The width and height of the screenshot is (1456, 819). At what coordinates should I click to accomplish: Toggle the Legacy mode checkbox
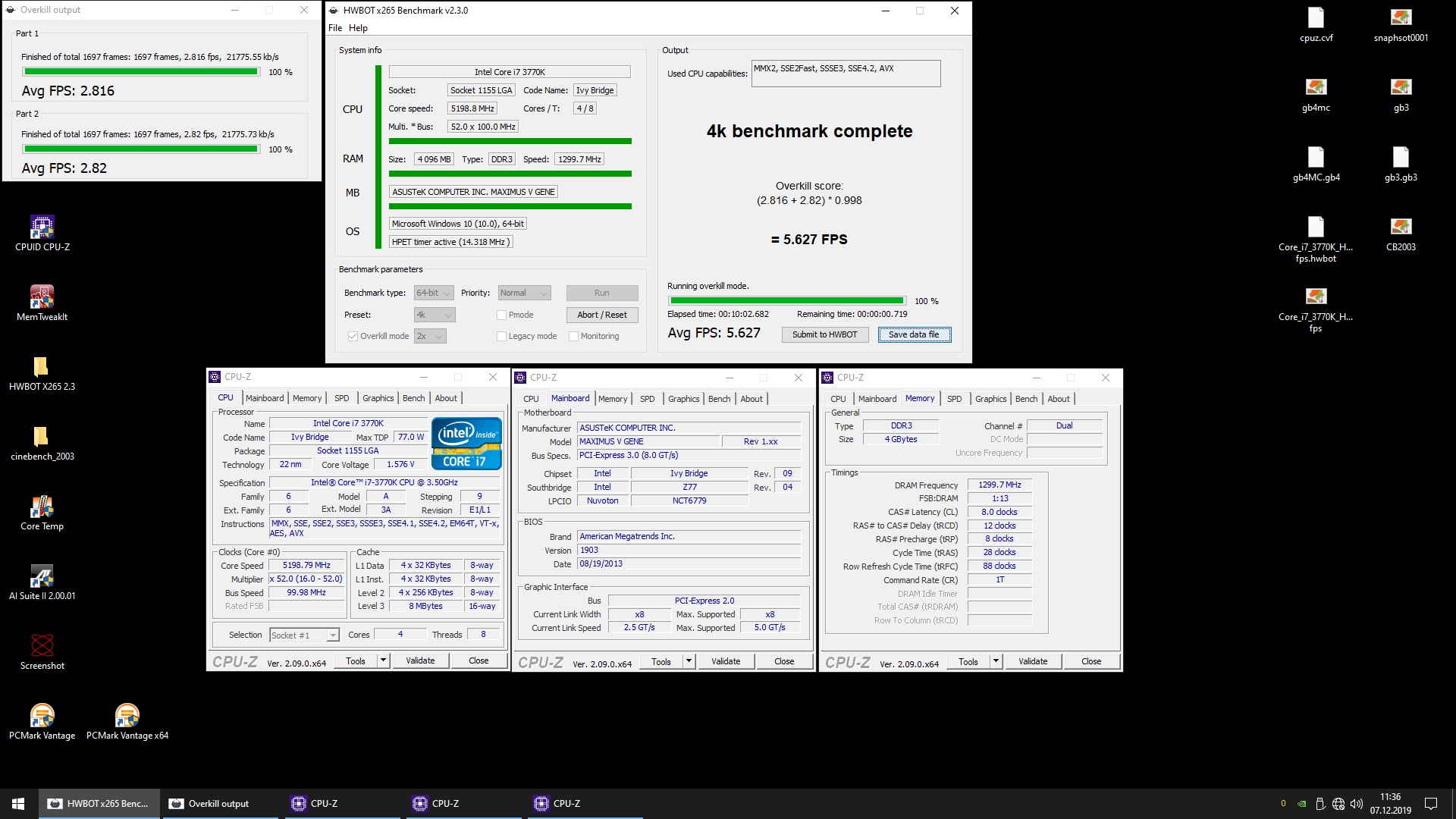501,336
